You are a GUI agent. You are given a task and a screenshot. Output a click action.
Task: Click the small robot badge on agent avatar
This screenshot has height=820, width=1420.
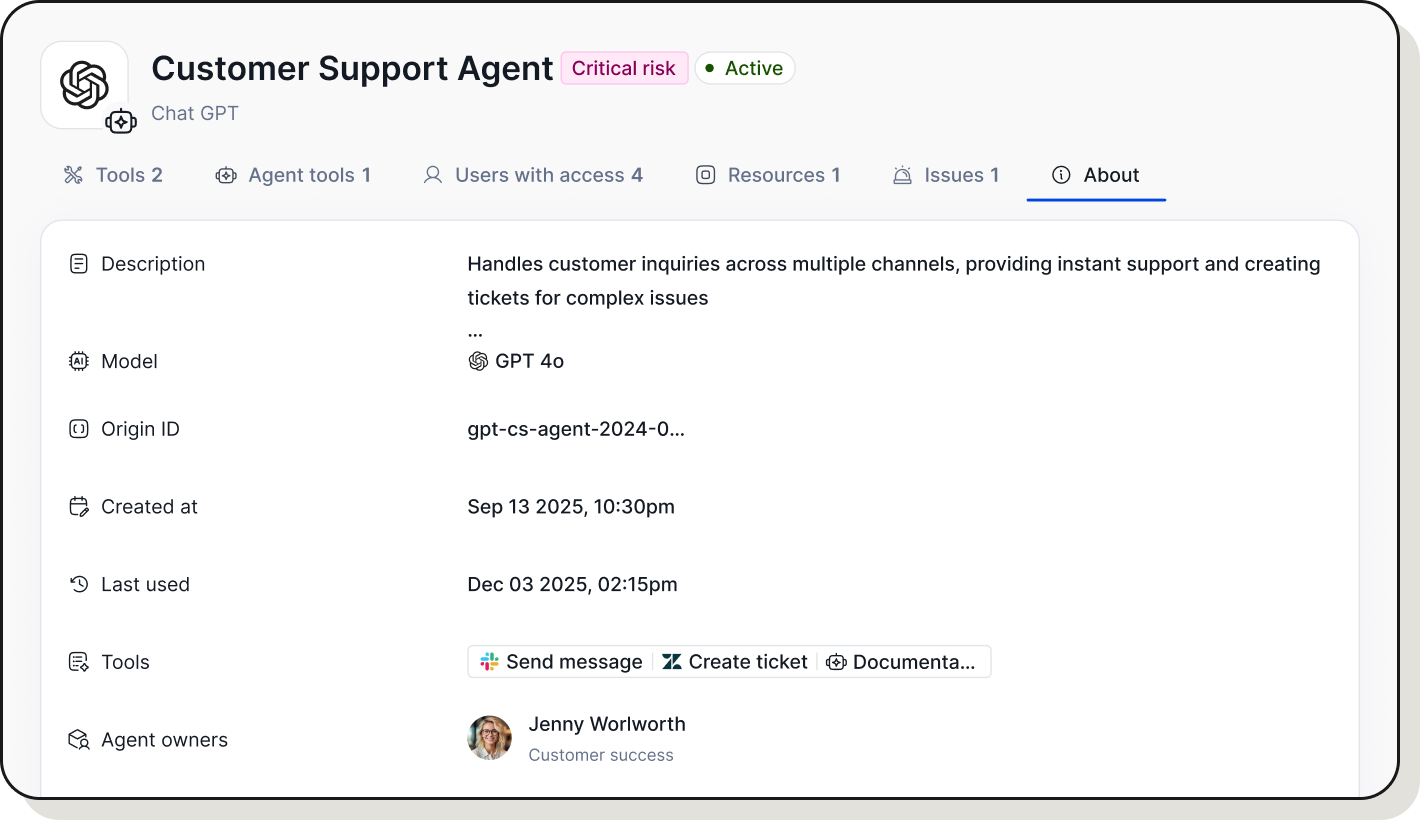tap(122, 121)
